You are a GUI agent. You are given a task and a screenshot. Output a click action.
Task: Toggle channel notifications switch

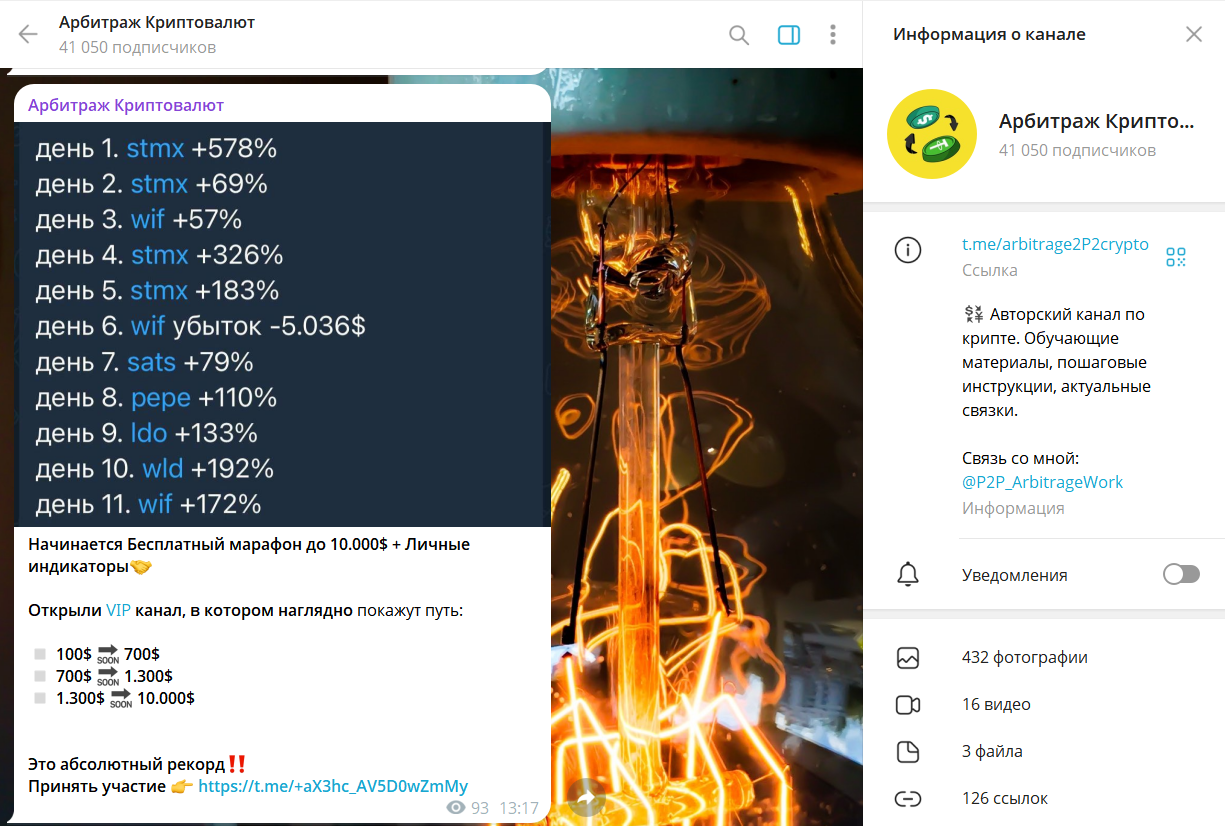coord(1181,574)
